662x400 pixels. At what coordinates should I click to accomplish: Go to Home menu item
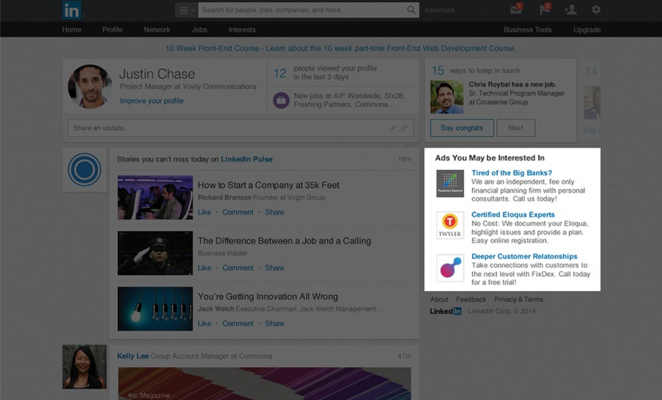(x=72, y=30)
